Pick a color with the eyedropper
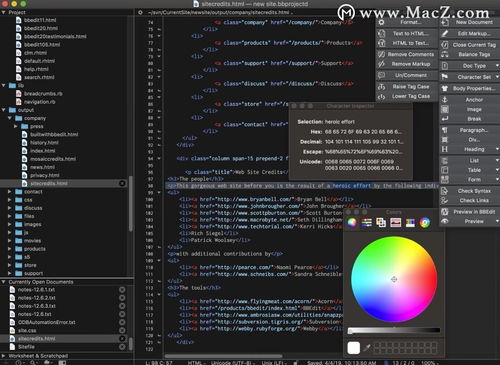Screen dimensions: 500x365 367,348
